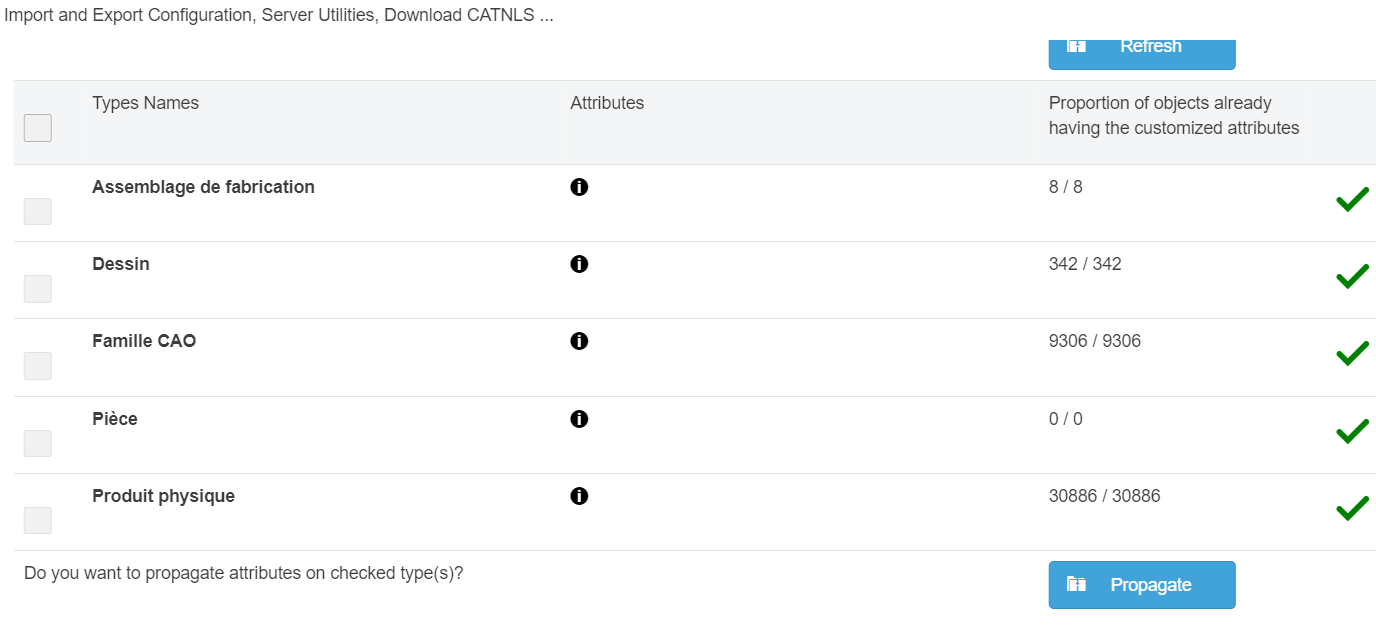The image size is (1376, 643).
Task: Click the Types Names column header
Action: (x=145, y=103)
